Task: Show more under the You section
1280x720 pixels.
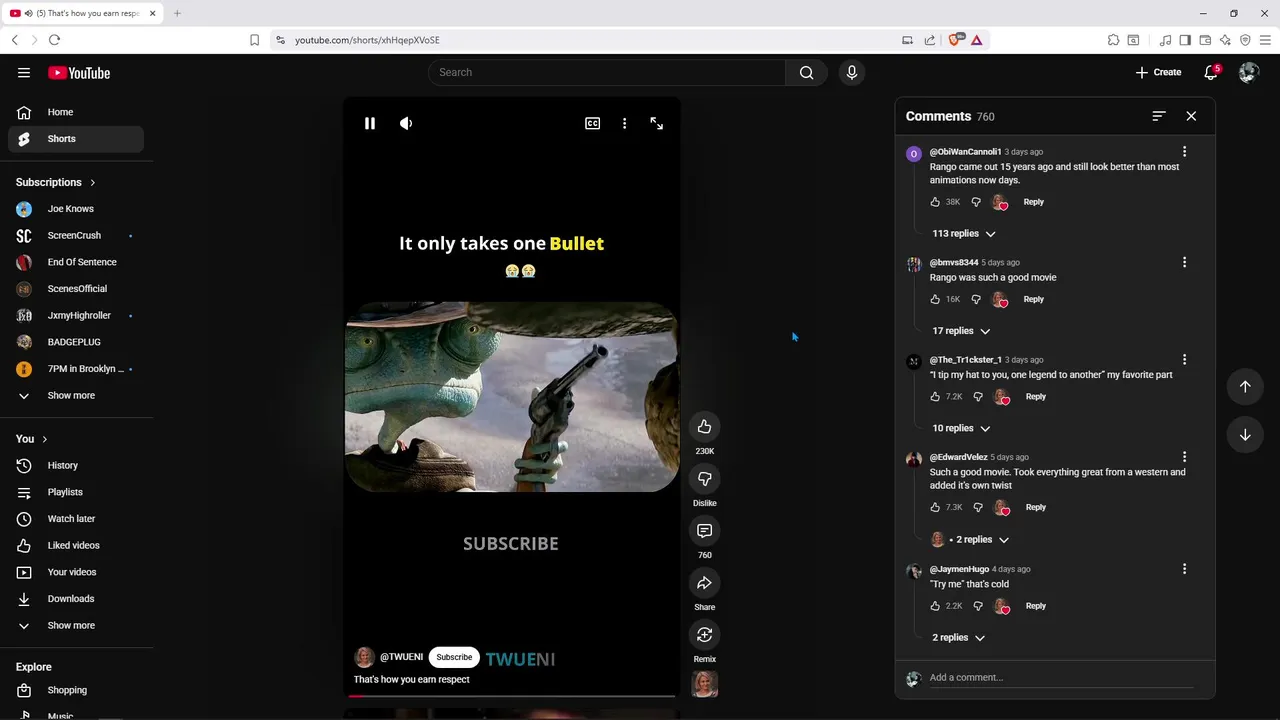Action: click(76, 626)
